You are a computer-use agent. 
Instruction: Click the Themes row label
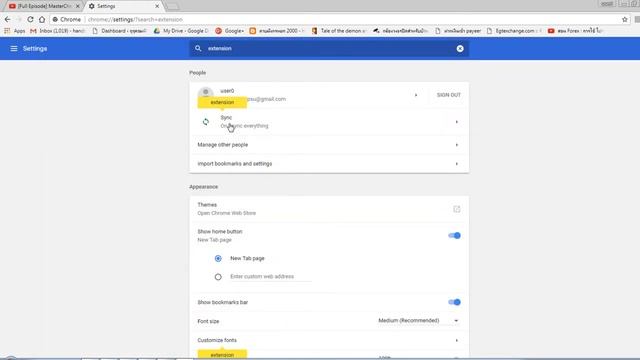coord(207,204)
